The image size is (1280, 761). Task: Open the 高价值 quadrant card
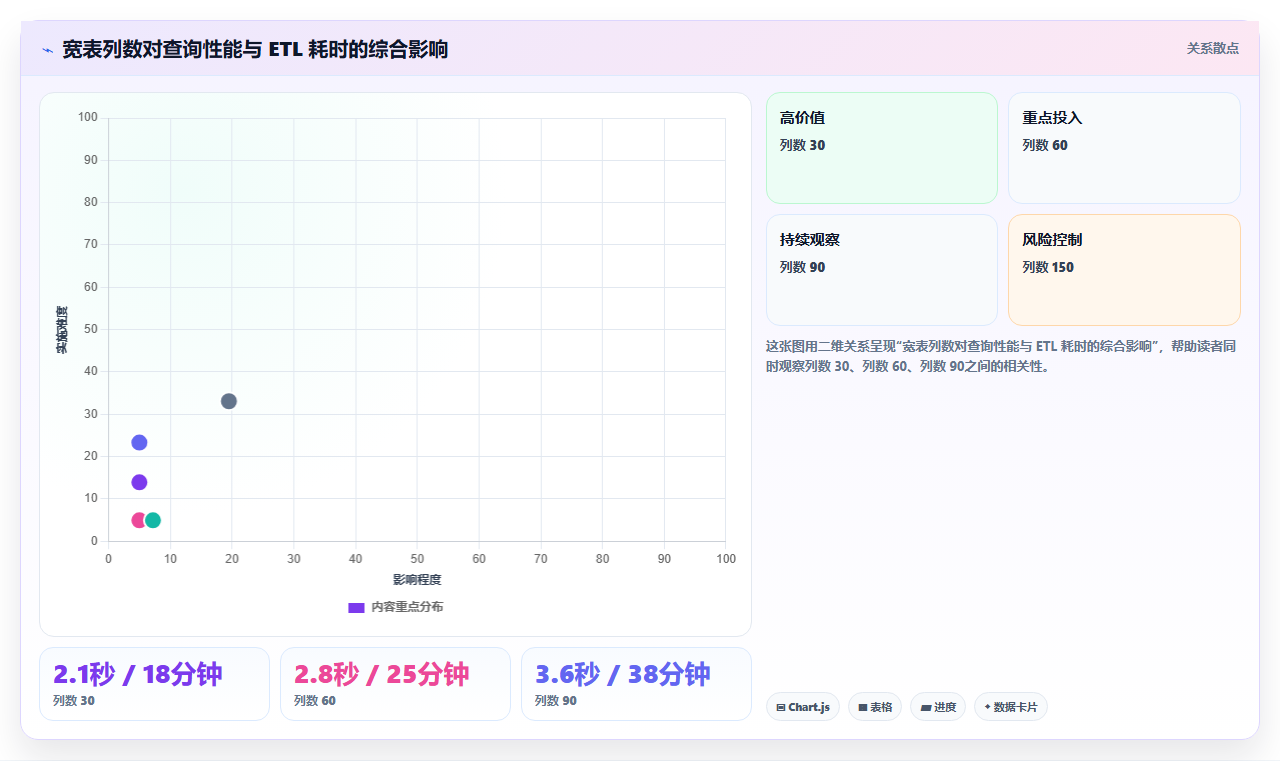pyautogui.click(x=882, y=148)
